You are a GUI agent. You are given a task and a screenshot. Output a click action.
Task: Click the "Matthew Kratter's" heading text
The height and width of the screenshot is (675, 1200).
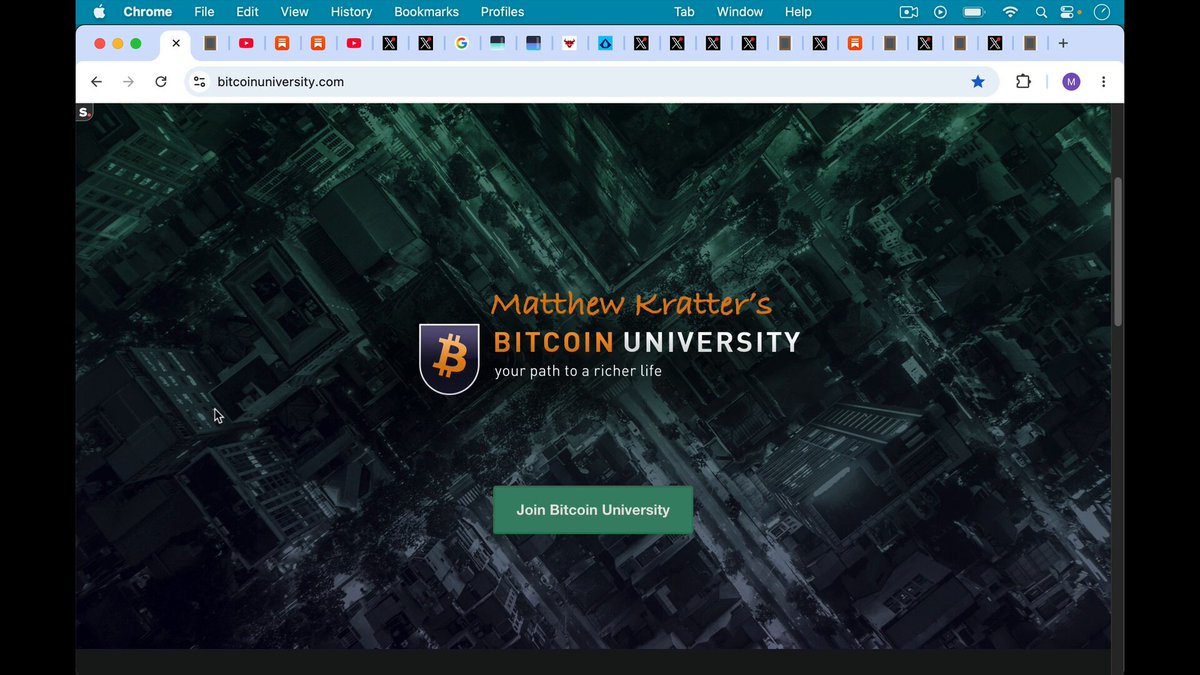(x=631, y=304)
